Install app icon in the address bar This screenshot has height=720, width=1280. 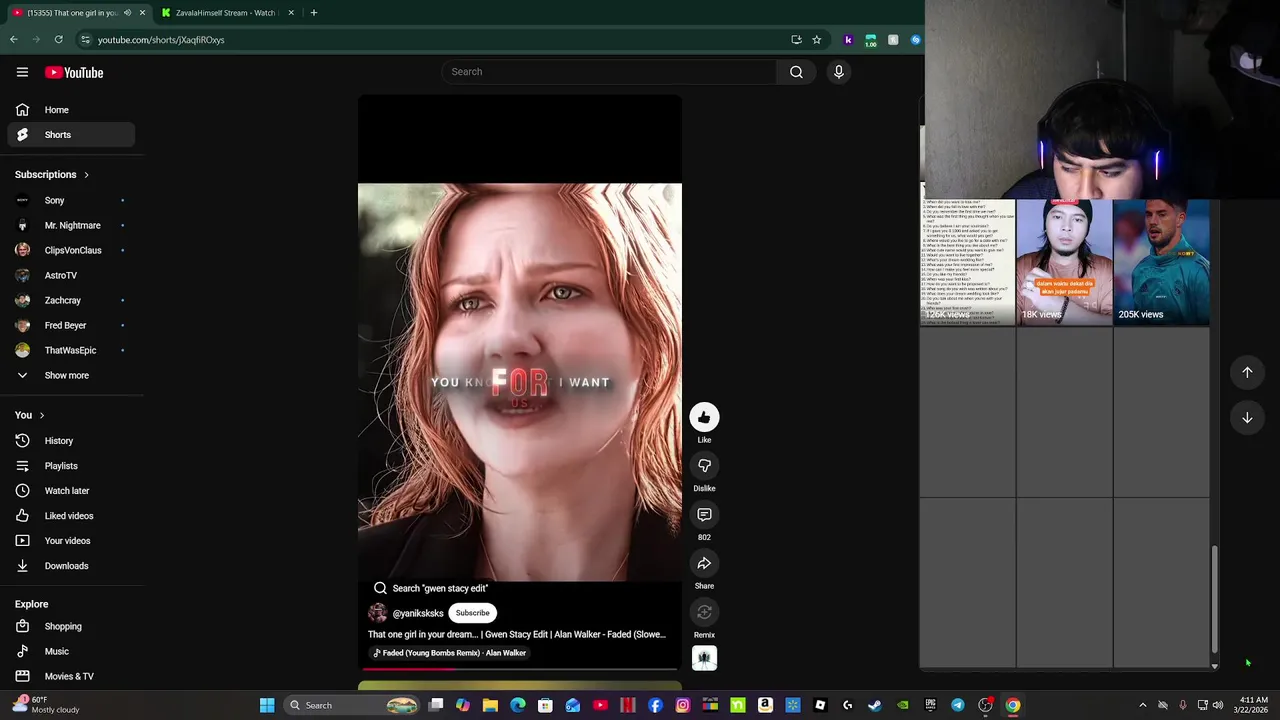tap(796, 40)
